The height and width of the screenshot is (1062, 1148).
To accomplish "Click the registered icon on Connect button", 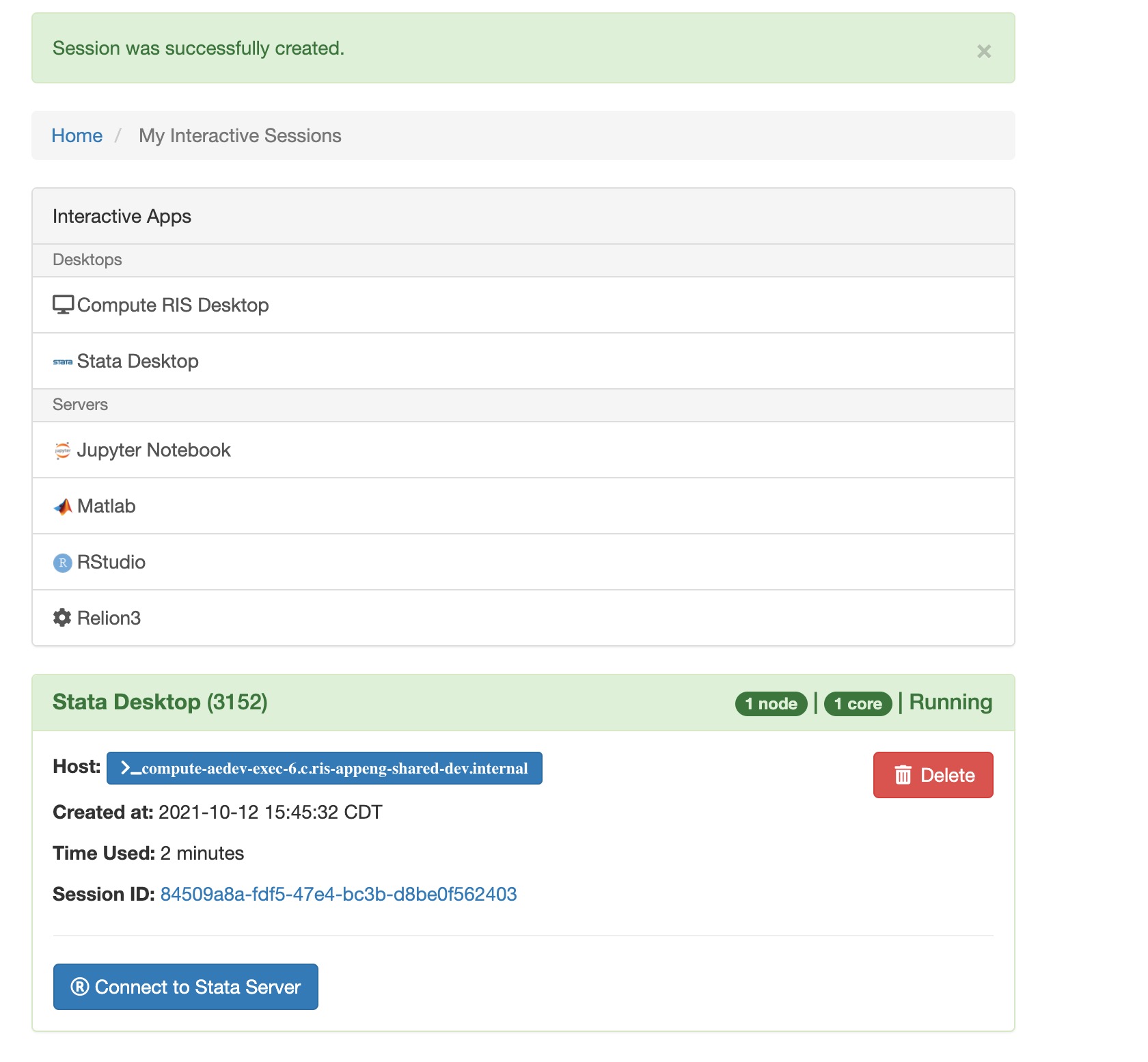I will (80, 987).
